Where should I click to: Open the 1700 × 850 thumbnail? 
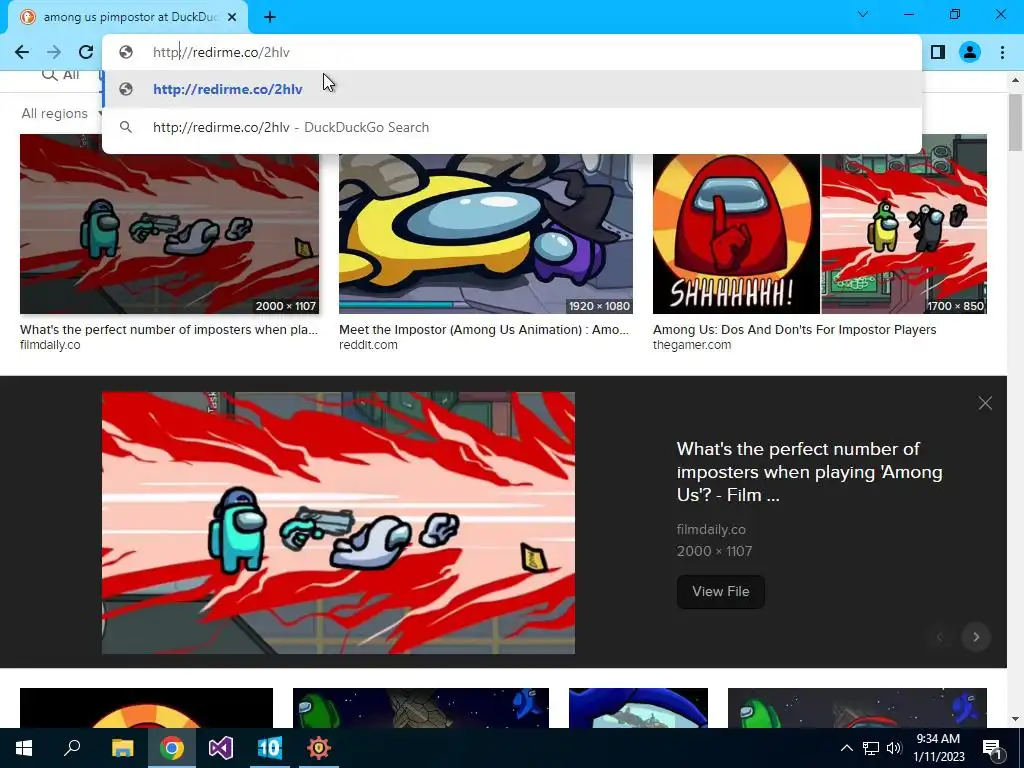(904, 234)
